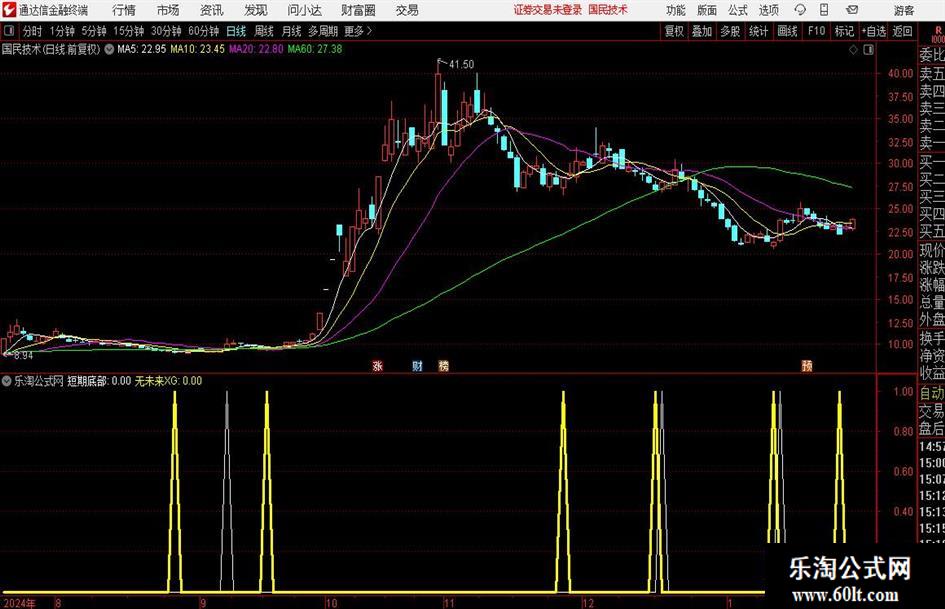The width and height of the screenshot is (945, 609).
Task: Click the 无未来XG: 0.00 indicator label
Action: pyautogui.click(x=168, y=380)
